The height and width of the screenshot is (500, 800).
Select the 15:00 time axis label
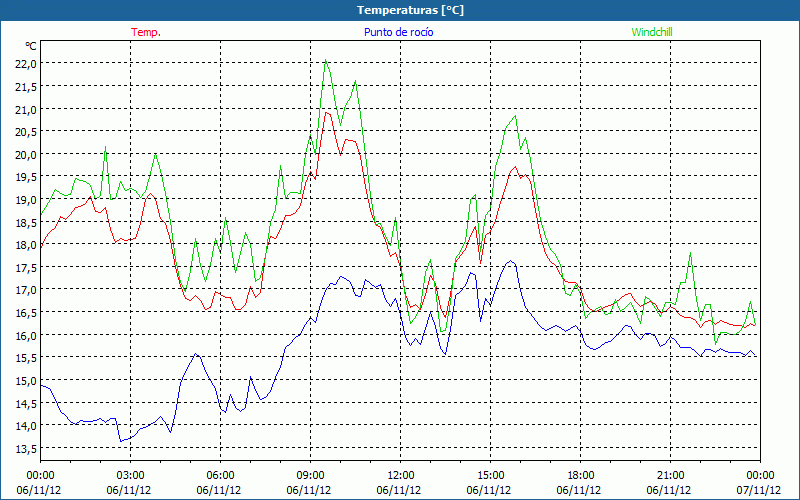(491, 475)
